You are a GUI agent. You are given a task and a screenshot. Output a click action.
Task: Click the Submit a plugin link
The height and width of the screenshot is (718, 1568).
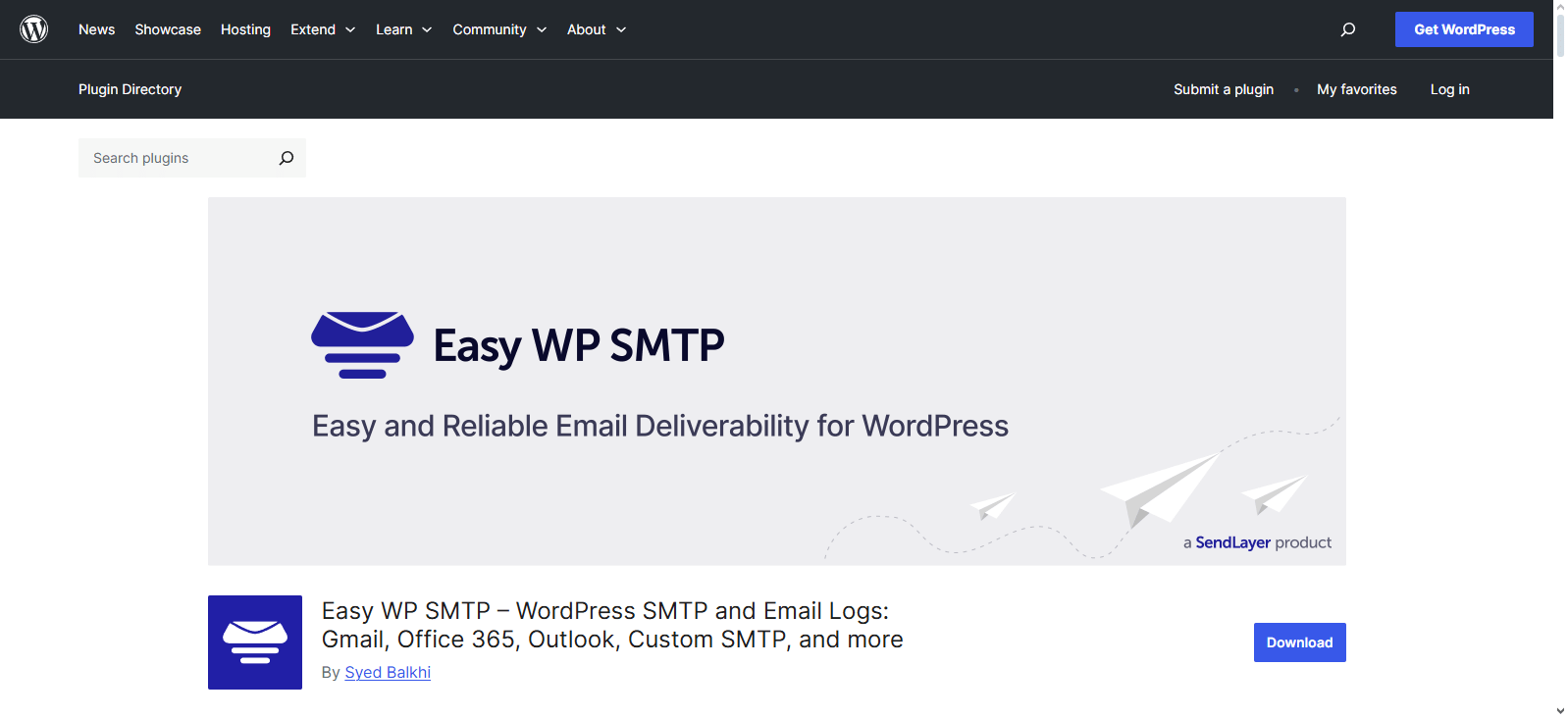1224,89
